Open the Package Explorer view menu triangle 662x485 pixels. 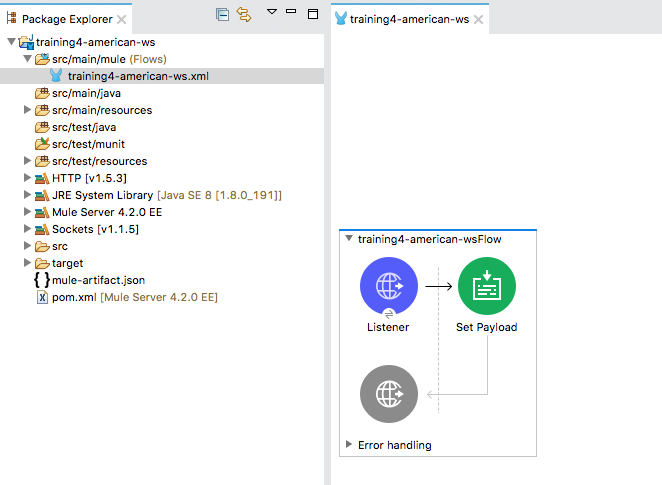[272, 11]
